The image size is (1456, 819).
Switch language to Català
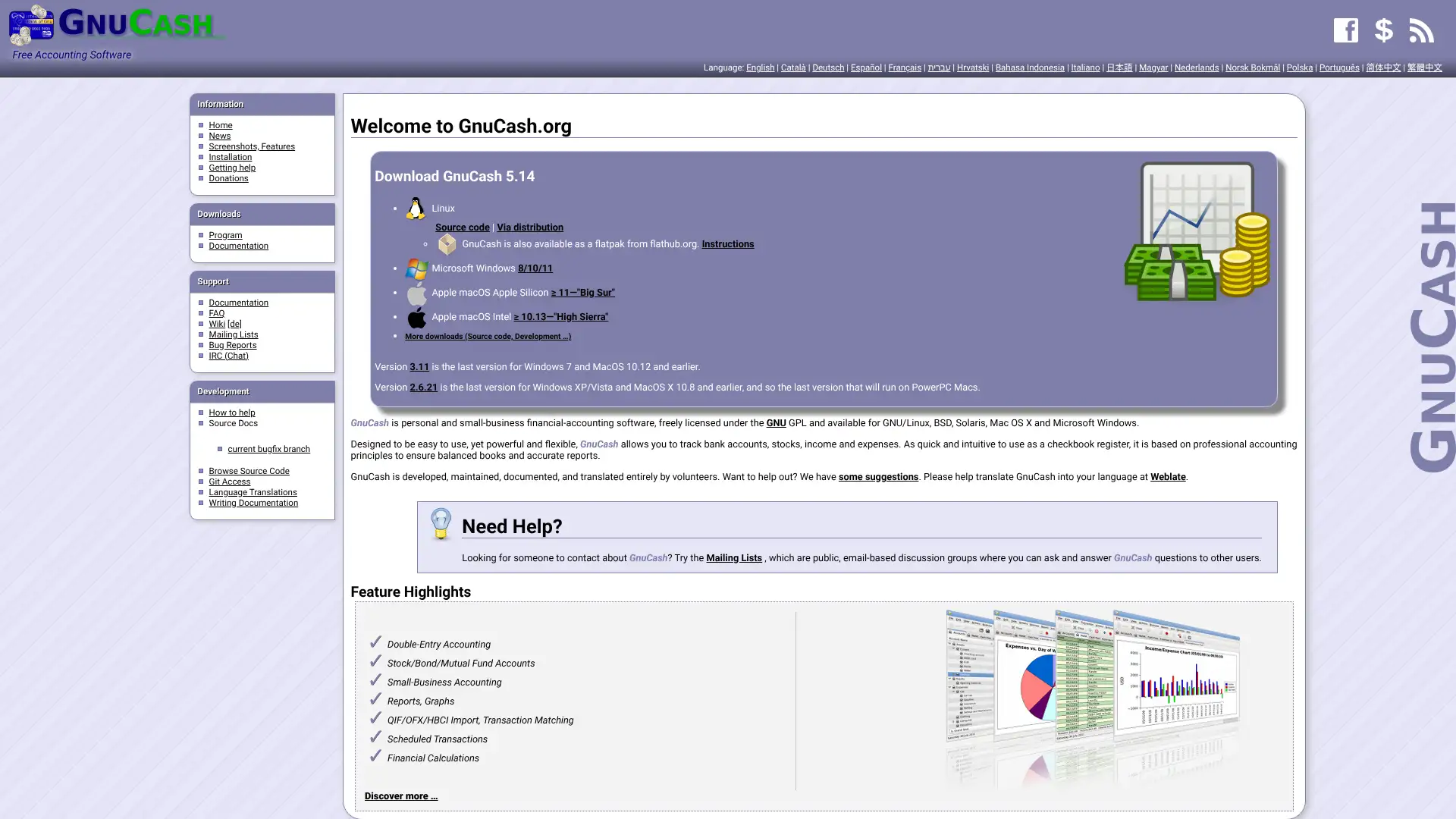tap(792, 68)
